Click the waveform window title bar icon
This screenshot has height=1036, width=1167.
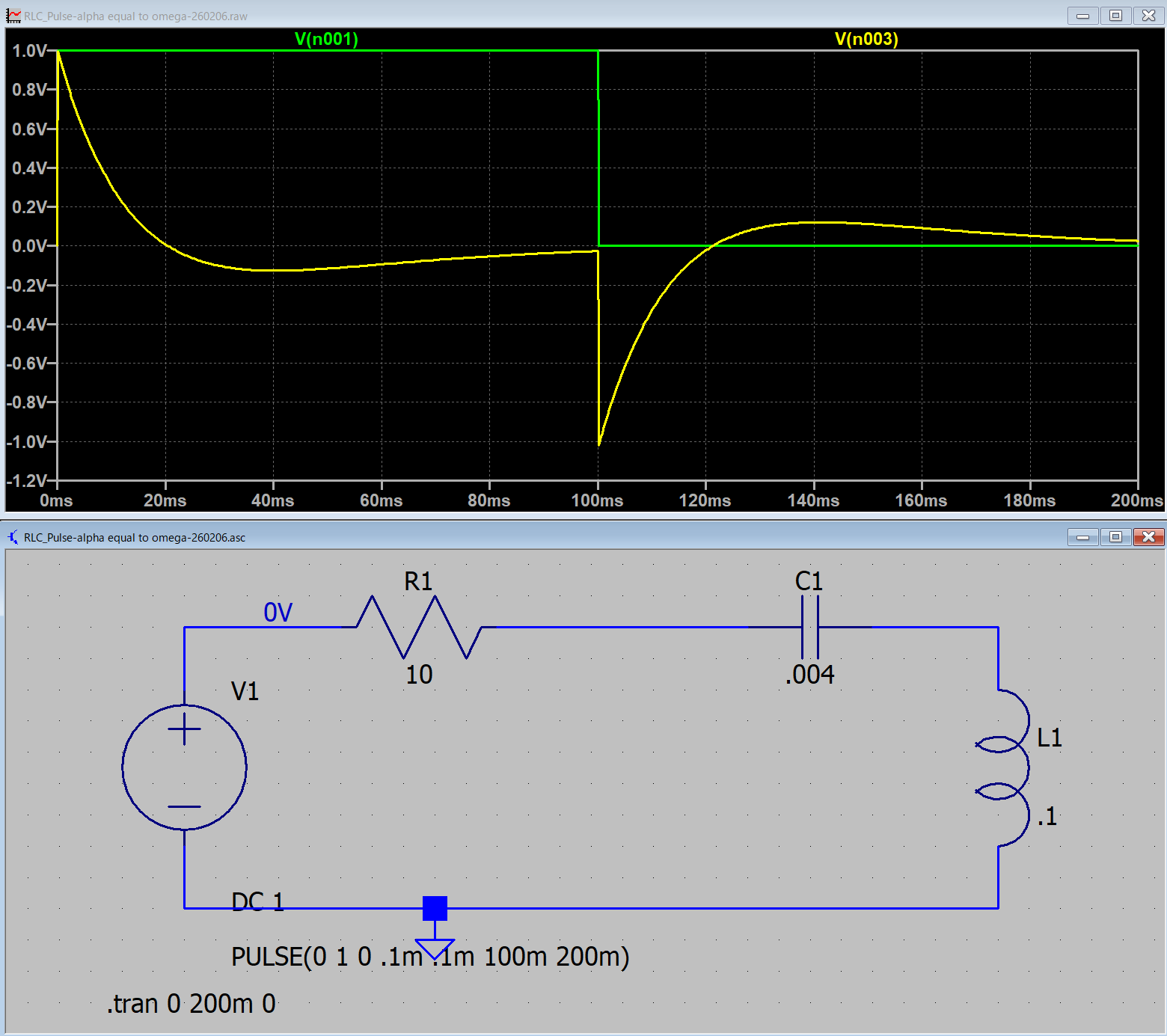[13, 16]
